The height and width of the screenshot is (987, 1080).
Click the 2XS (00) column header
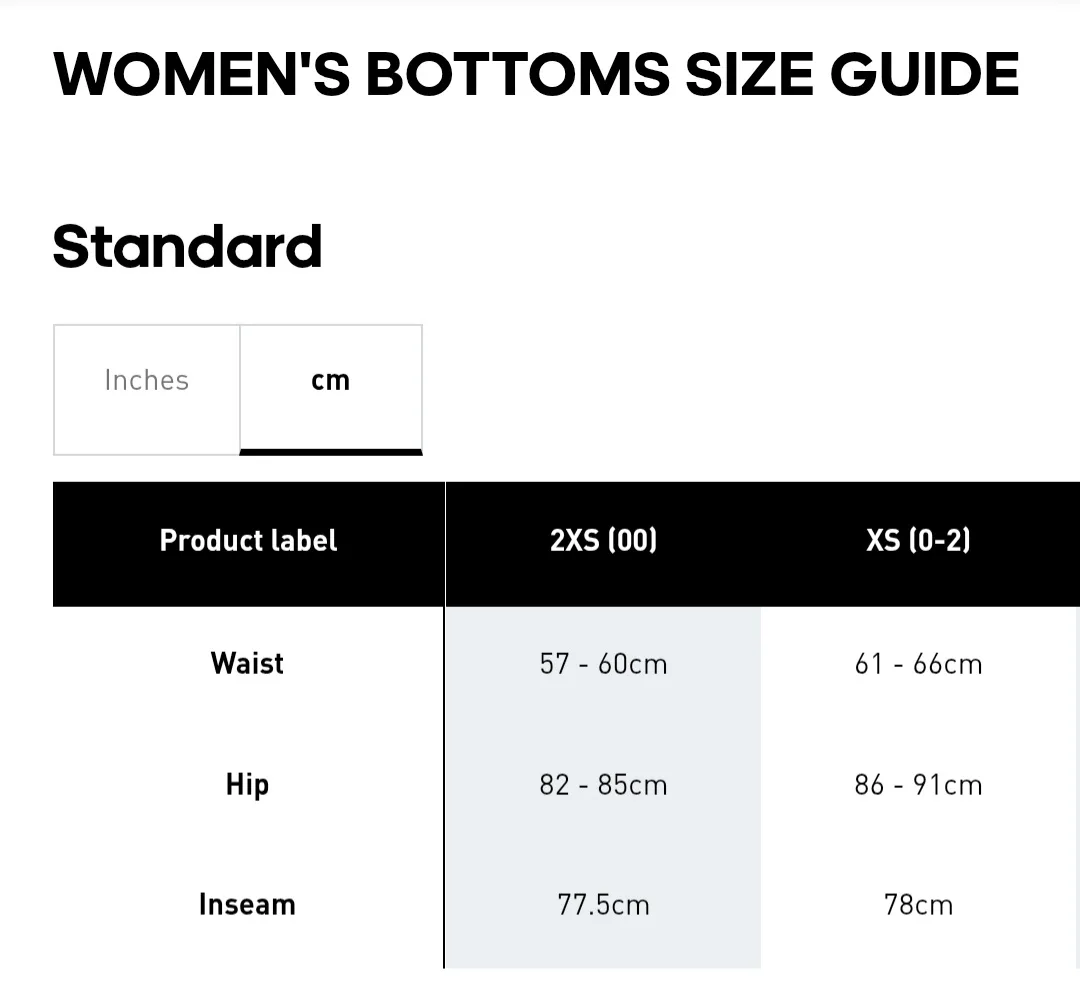point(603,541)
